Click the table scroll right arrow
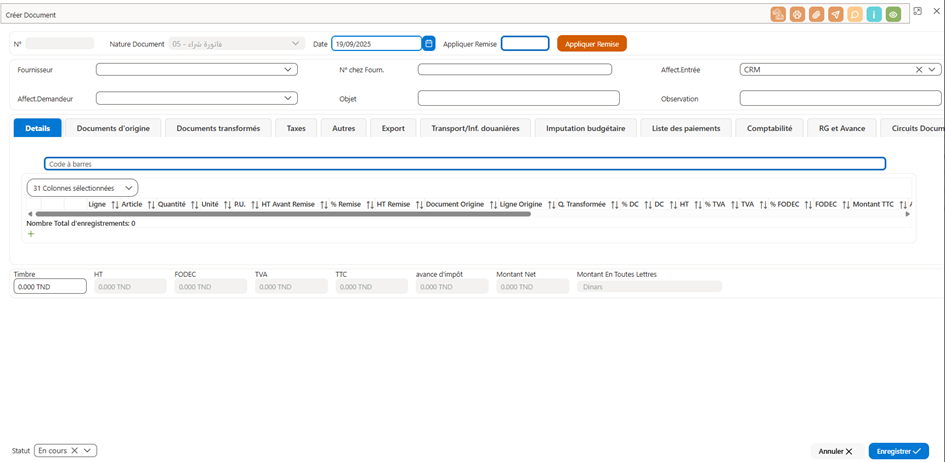This screenshot has height=462, width=945. coord(908,214)
